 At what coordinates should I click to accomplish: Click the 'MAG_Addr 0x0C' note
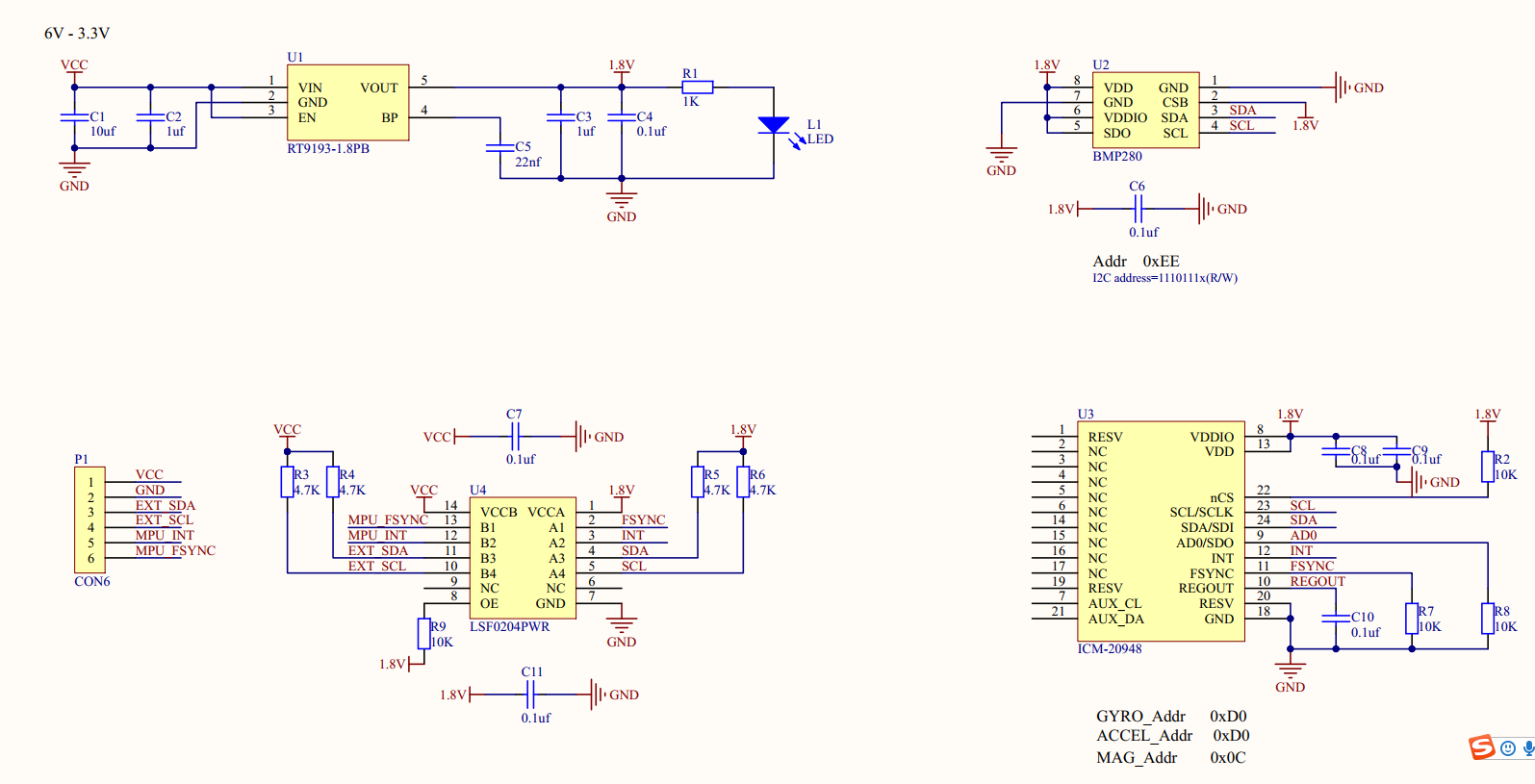[1170, 757]
